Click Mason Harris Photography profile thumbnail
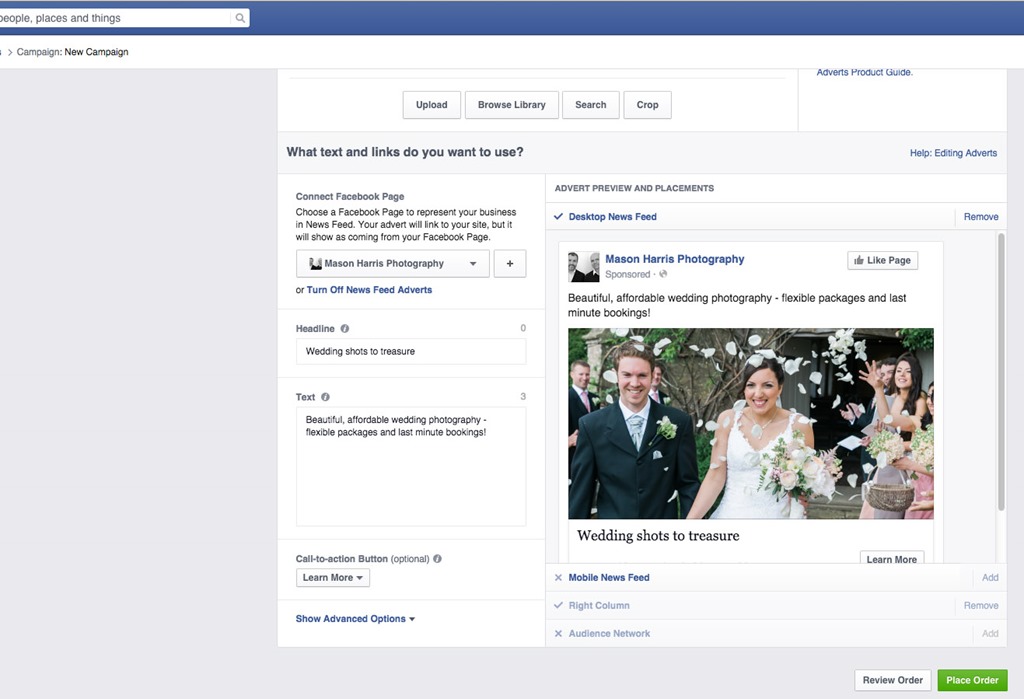Screen dimensions: 1024x699 coord(584,266)
